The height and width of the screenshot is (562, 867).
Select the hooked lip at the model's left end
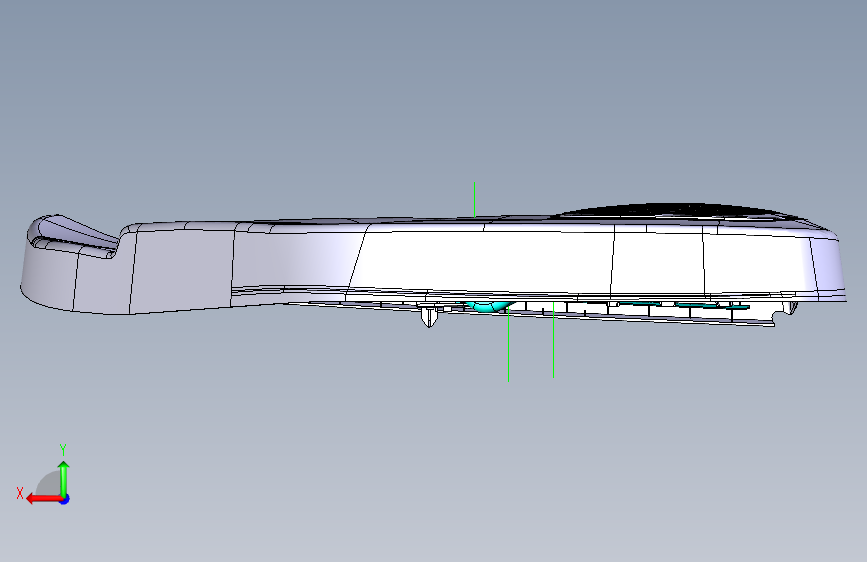tap(72, 235)
